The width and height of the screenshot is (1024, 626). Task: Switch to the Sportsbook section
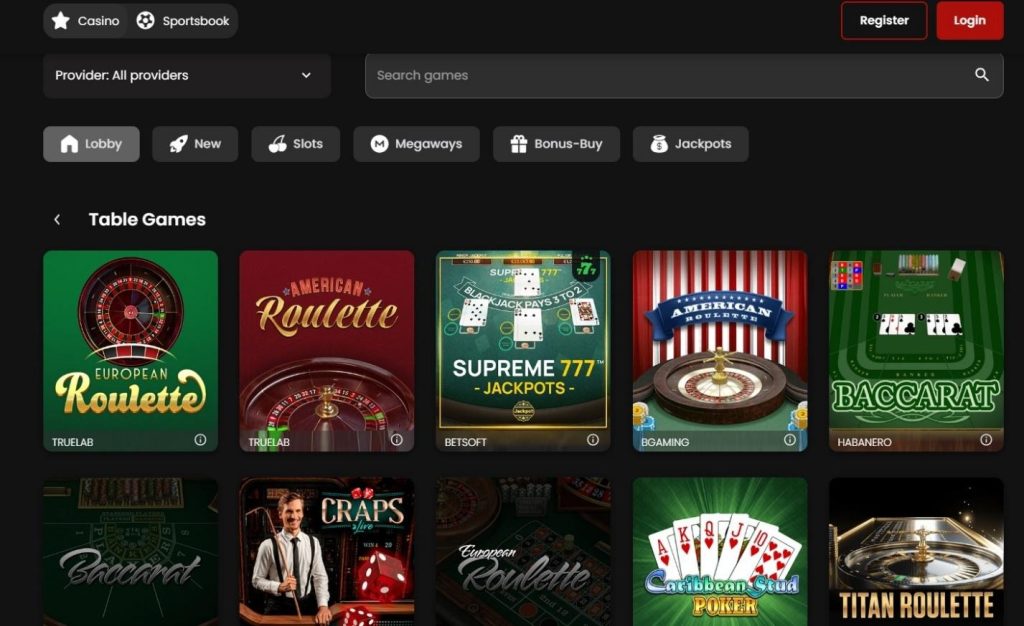183,21
